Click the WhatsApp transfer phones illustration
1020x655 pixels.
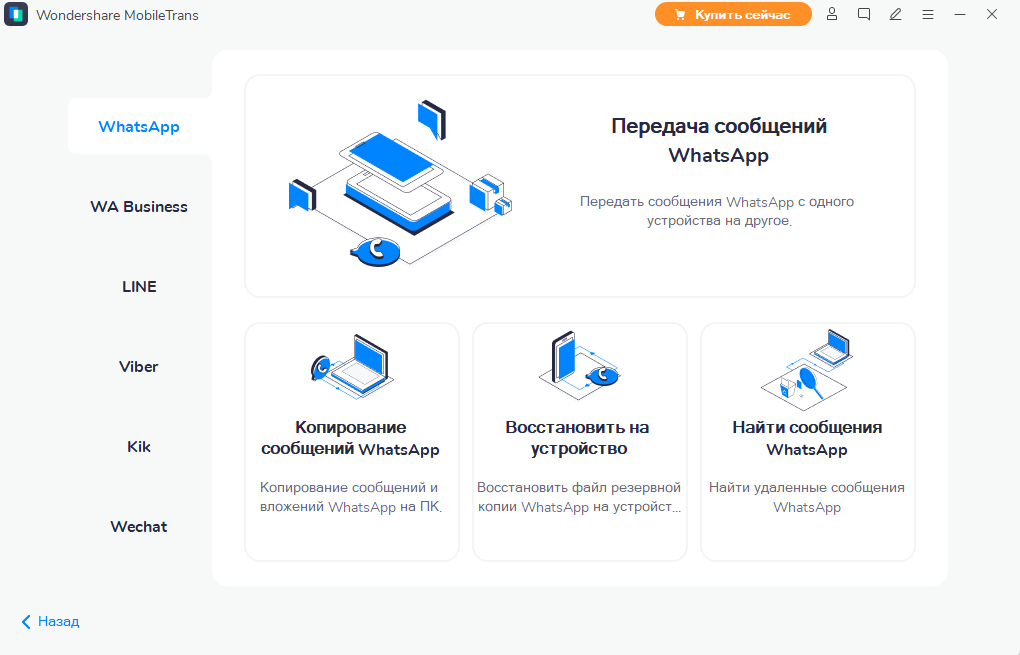(x=400, y=184)
